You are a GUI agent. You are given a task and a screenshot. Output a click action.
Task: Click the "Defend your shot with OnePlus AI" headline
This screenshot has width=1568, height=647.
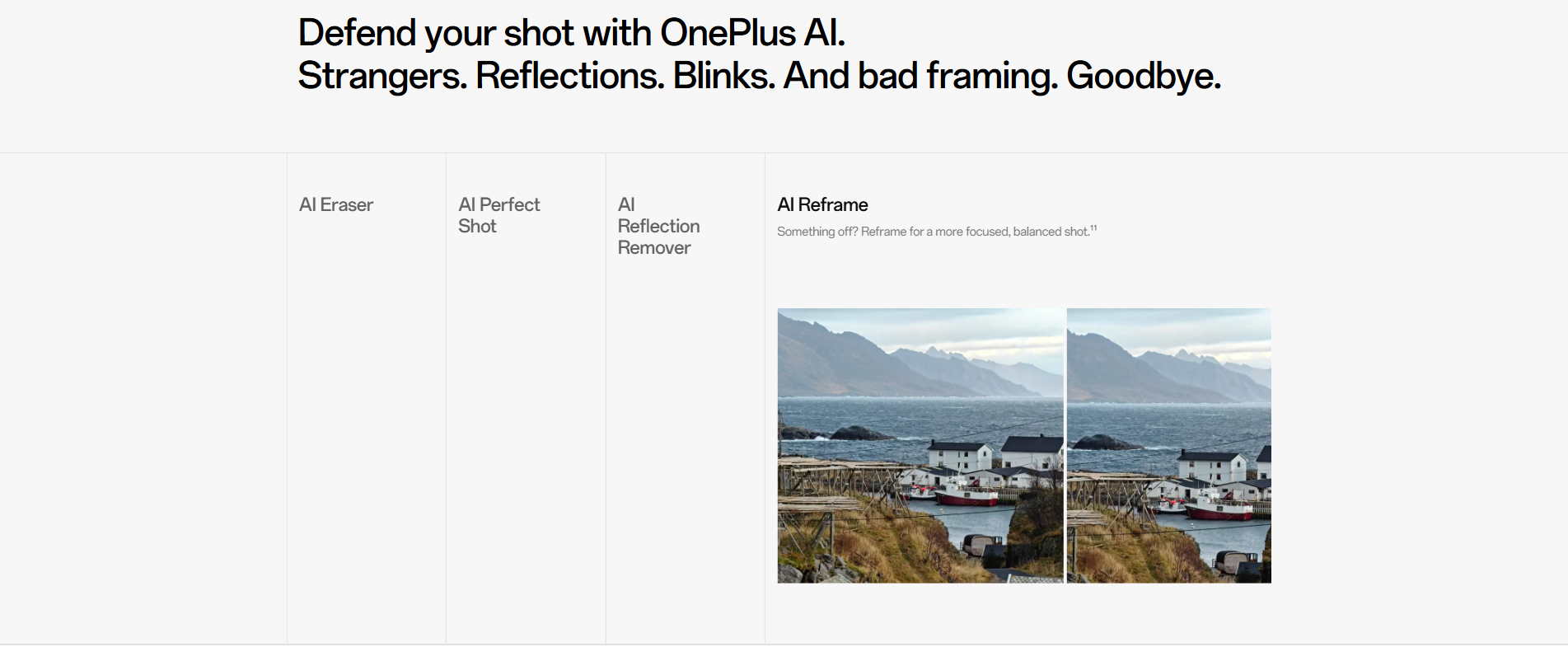(x=571, y=34)
